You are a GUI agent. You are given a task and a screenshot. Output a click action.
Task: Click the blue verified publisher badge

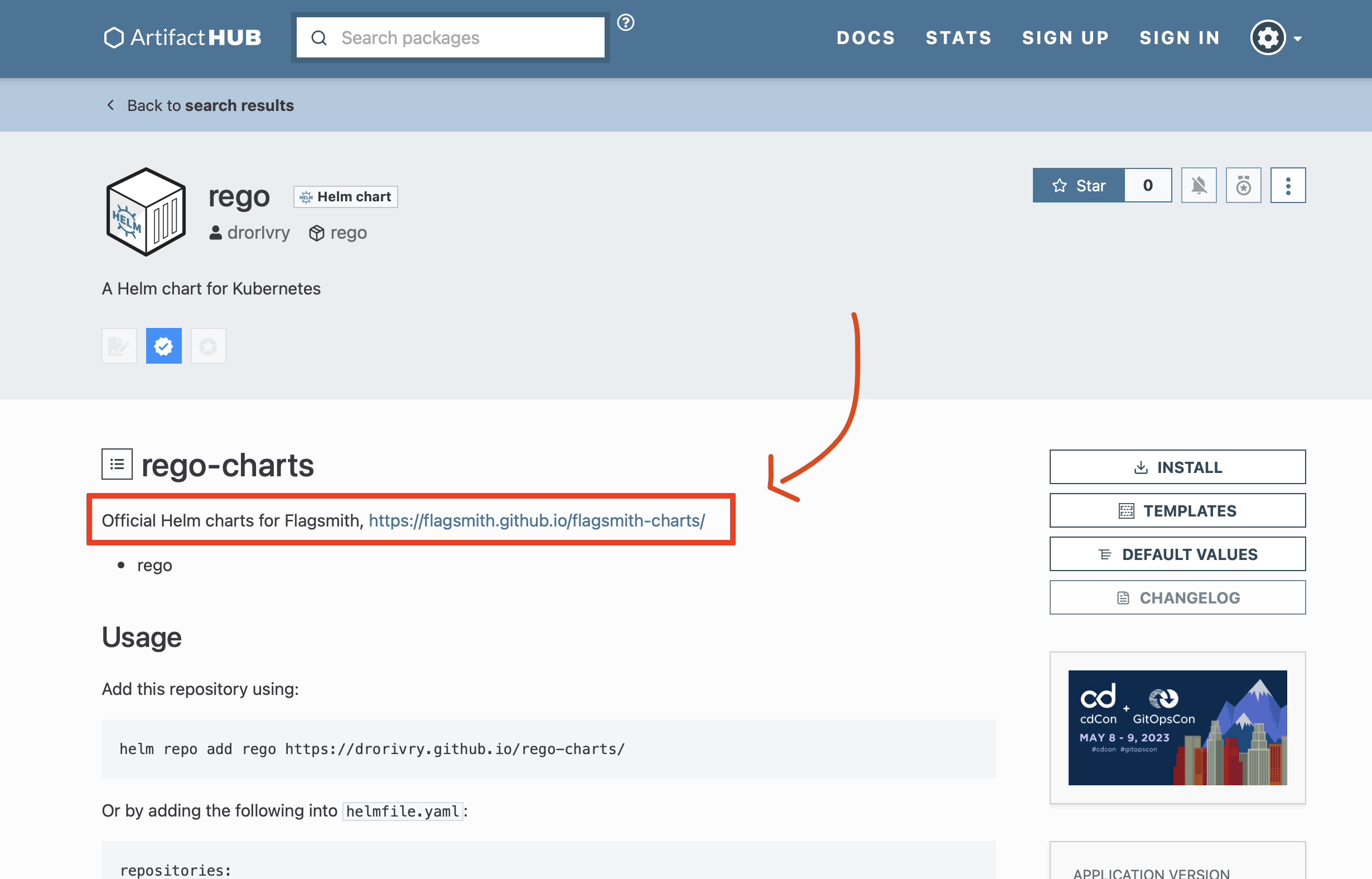pos(164,346)
